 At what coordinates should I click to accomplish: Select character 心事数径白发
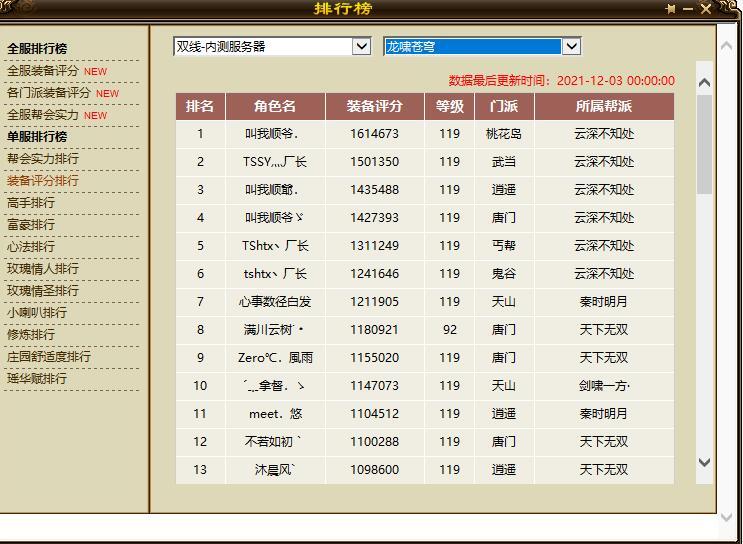(x=275, y=302)
